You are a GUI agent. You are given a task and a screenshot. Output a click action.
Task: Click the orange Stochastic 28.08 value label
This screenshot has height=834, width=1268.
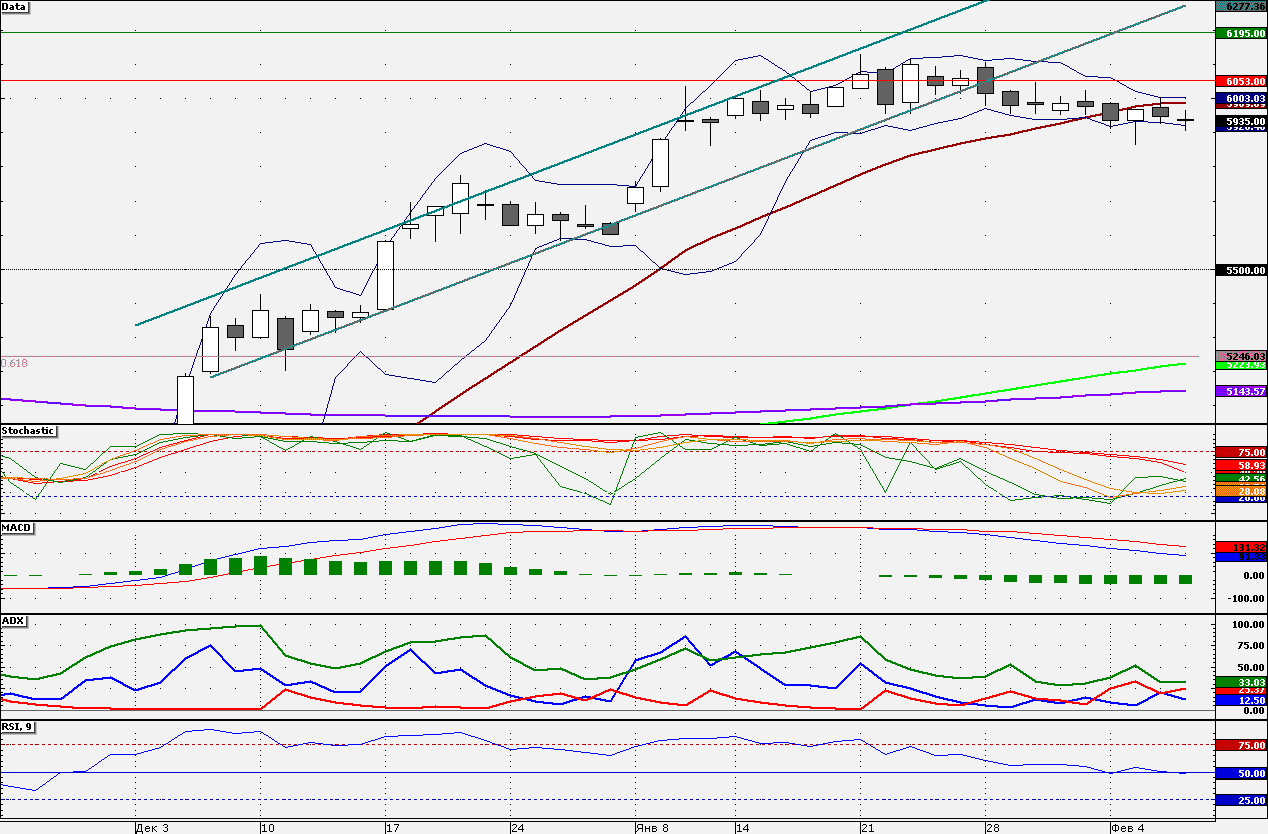[x=1240, y=491]
